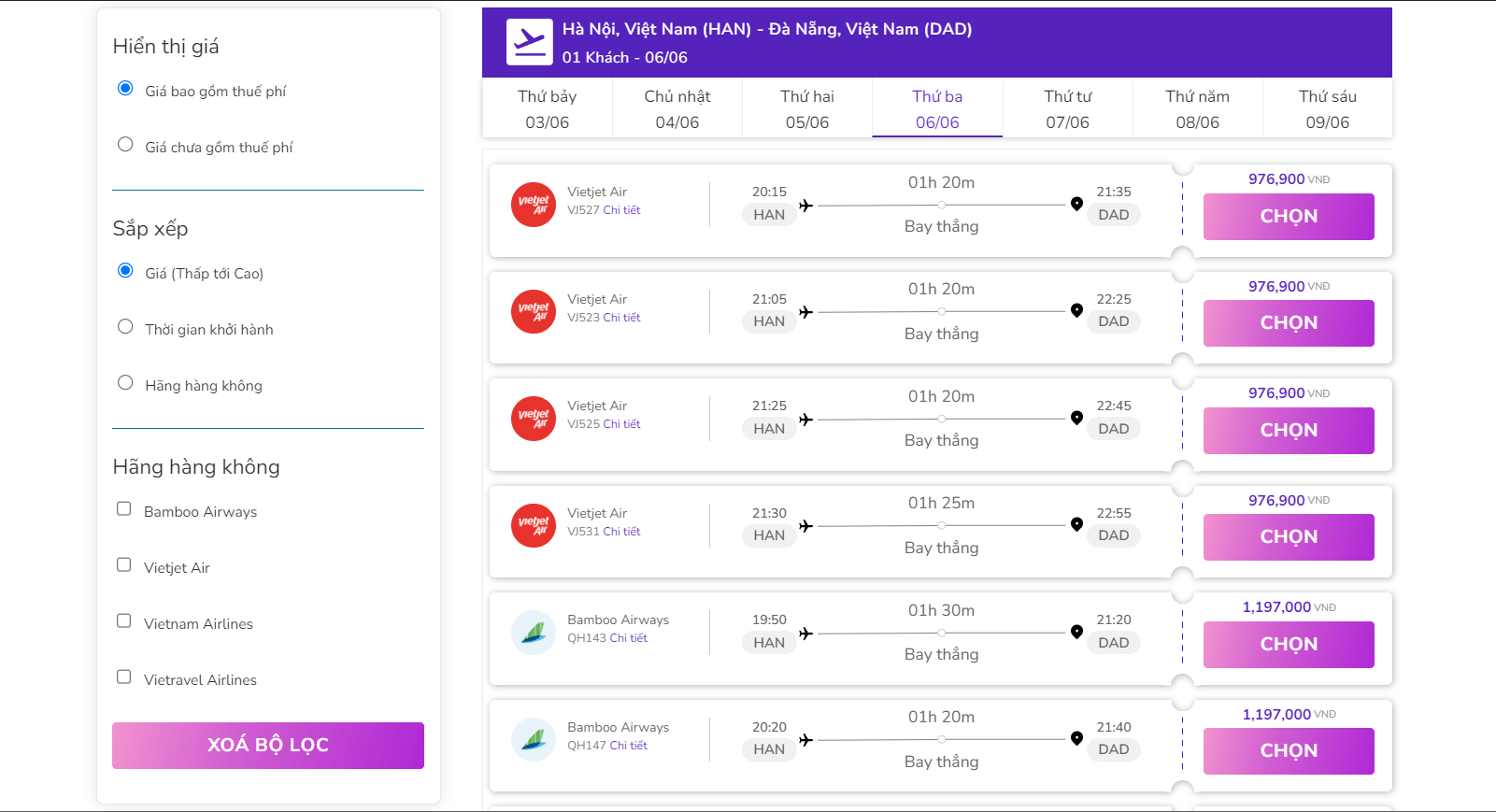Expand 'Chi tiết' for flight QH143
The image size is (1496, 812).
click(x=628, y=638)
